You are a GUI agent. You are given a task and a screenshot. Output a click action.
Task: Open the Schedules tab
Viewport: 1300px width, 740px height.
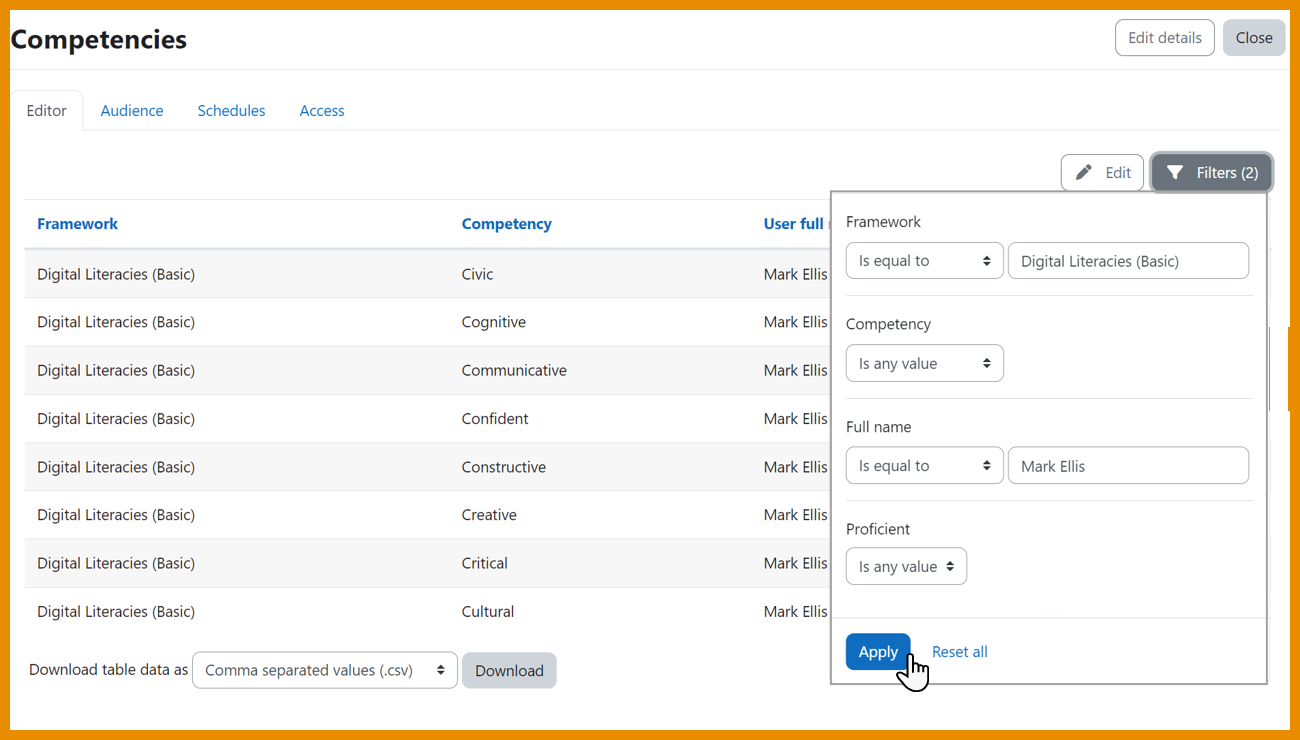coord(231,111)
